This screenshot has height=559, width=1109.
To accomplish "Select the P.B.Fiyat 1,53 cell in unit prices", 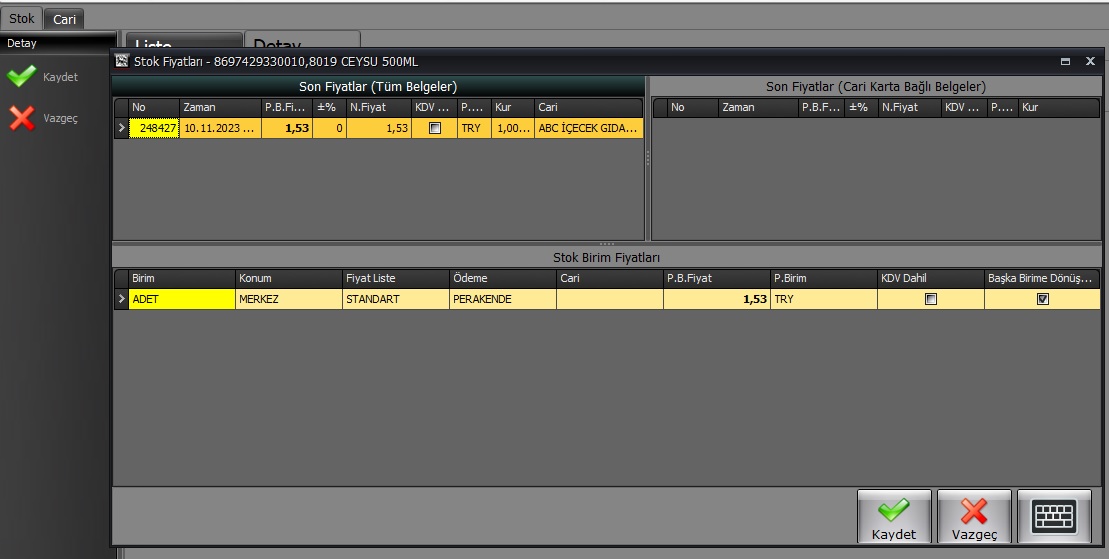I will click(716, 299).
